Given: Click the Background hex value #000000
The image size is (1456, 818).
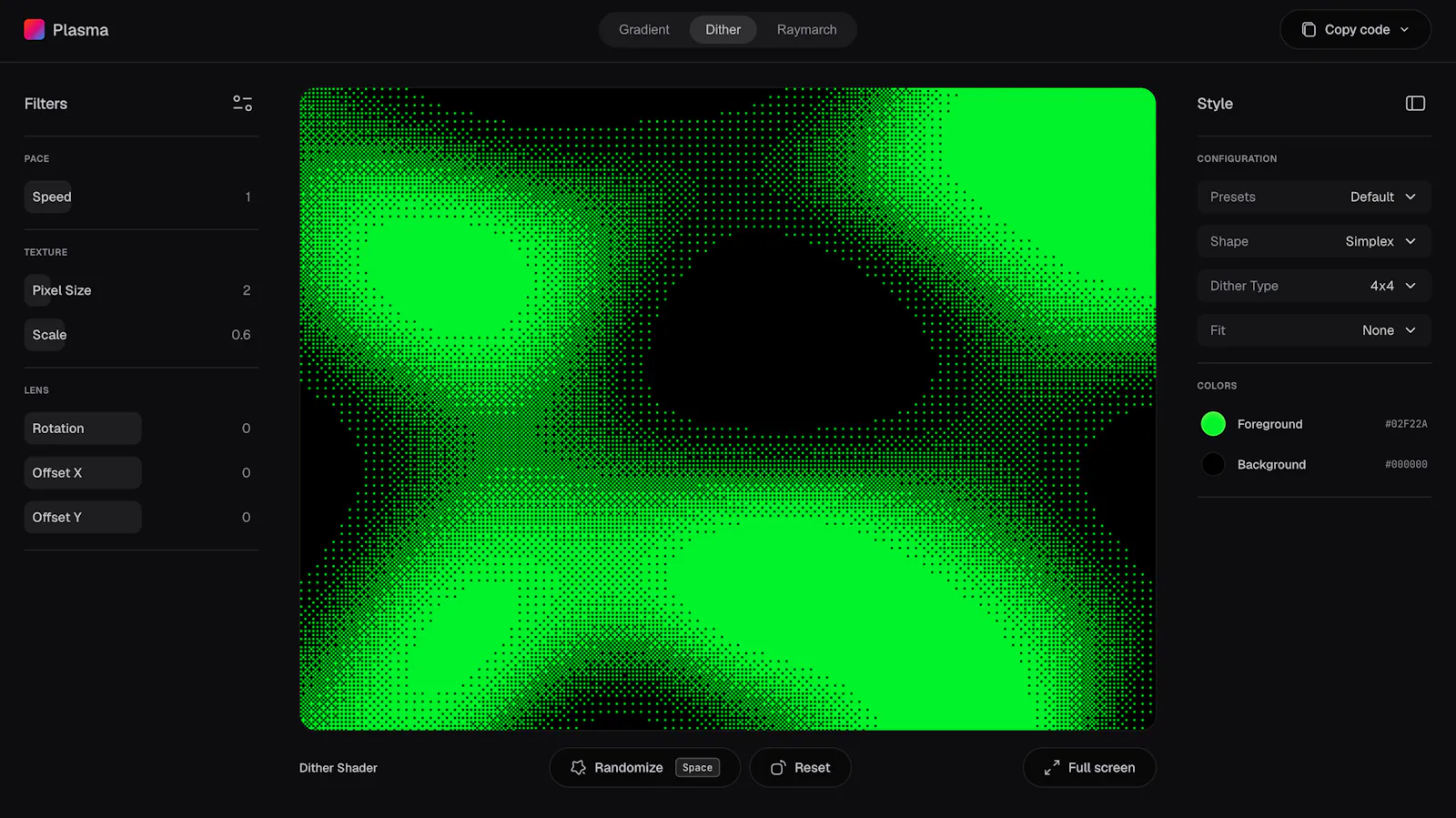Looking at the screenshot, I should [1406, 464].
